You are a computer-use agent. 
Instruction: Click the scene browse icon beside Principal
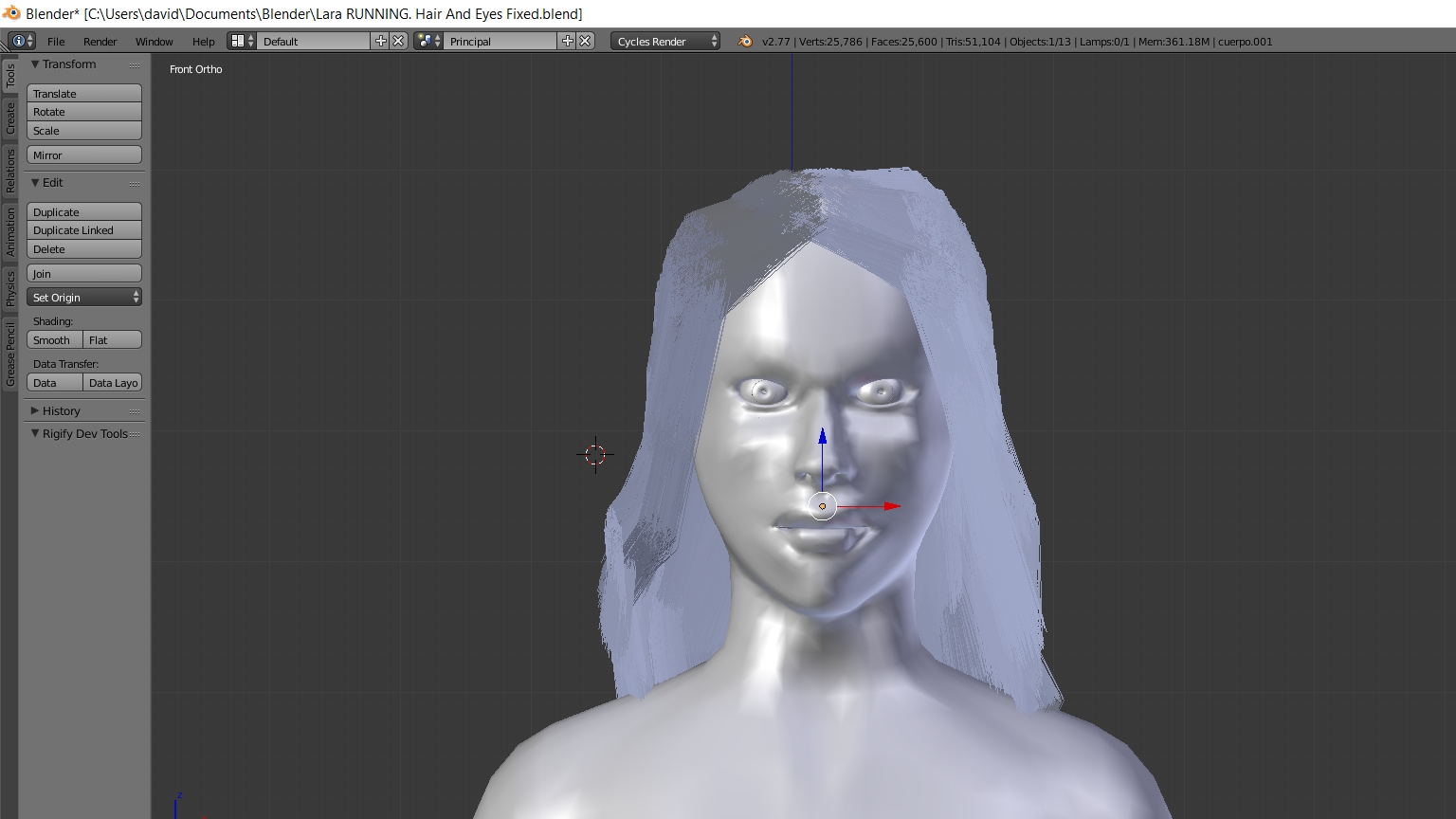428,41
